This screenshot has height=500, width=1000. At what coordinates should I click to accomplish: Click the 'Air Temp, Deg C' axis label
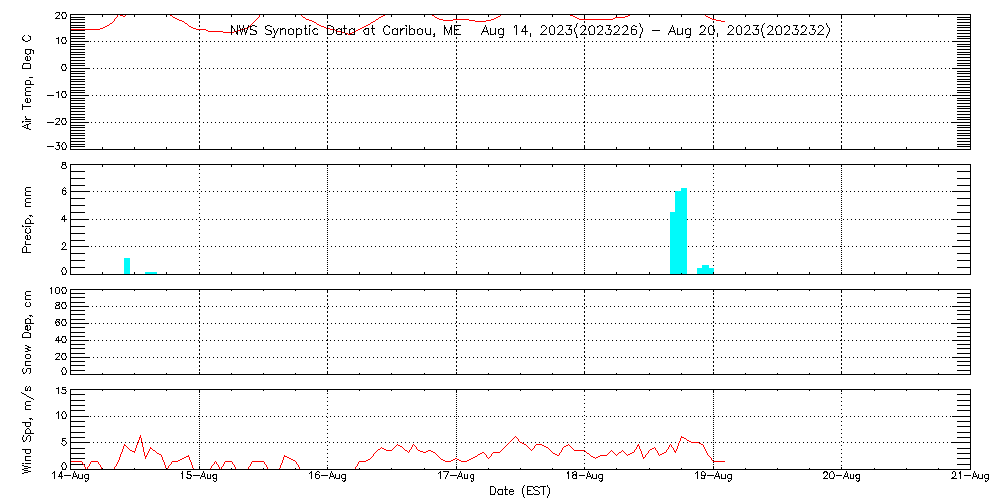pyautogui.click(x=27, y=83)
